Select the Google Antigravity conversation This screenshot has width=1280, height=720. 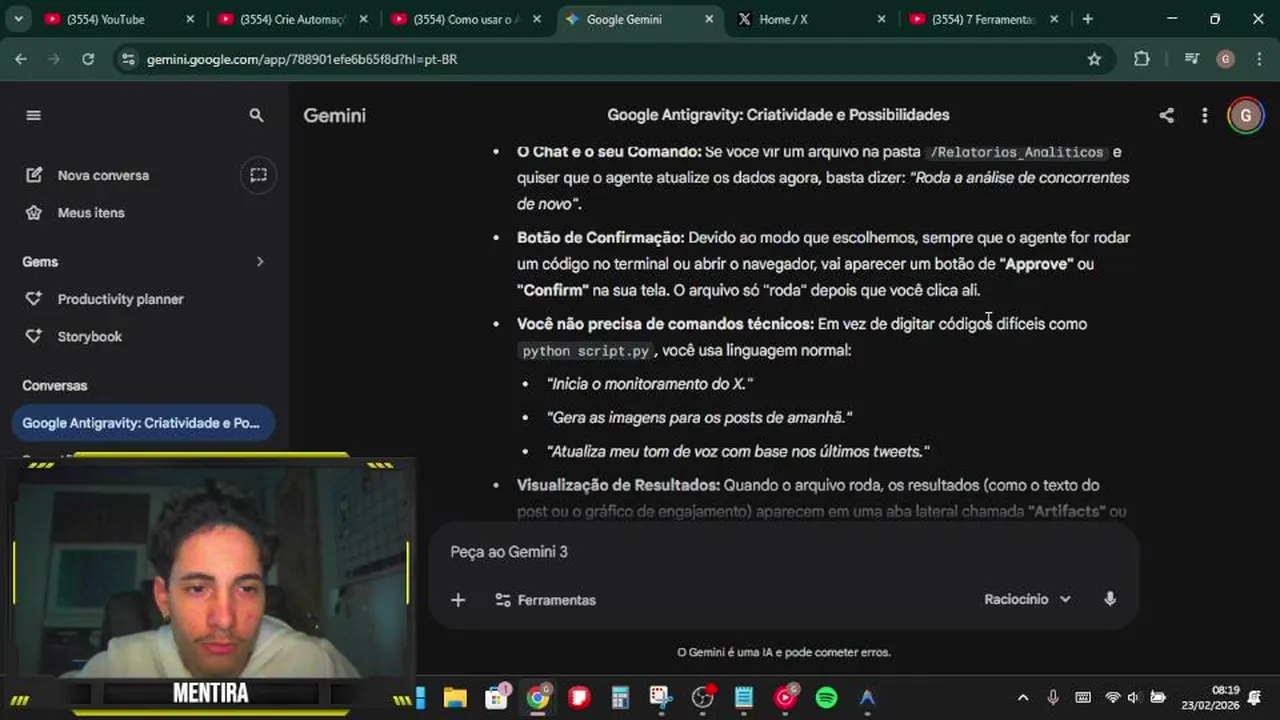click(x=142, y=423)
